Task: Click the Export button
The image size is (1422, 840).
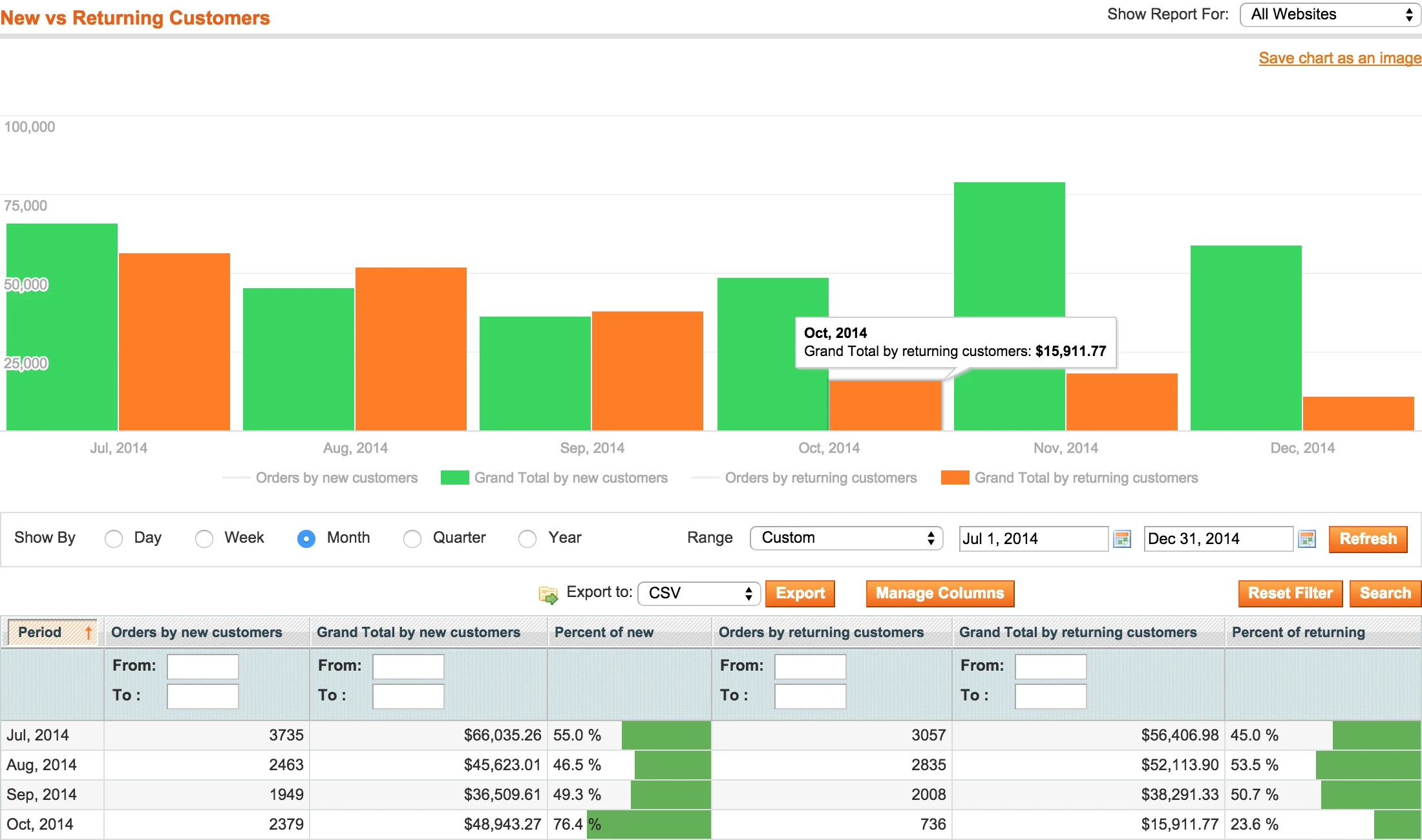Action: [x=800, y=593]
